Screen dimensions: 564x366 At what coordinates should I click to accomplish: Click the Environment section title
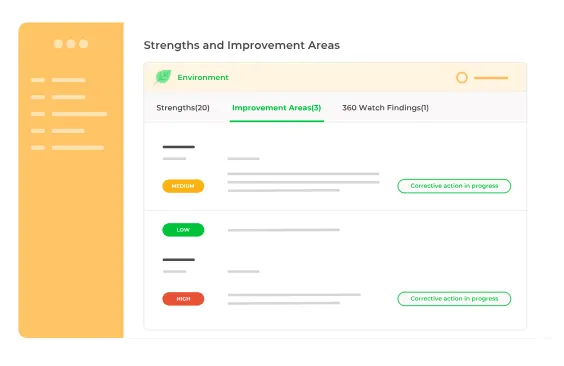point(203,77)
